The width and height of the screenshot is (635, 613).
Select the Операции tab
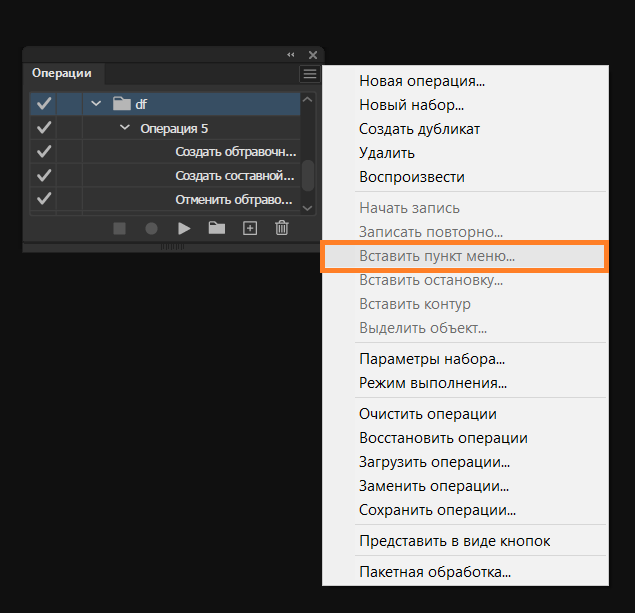pyautogui.click(x=62, y=73)
